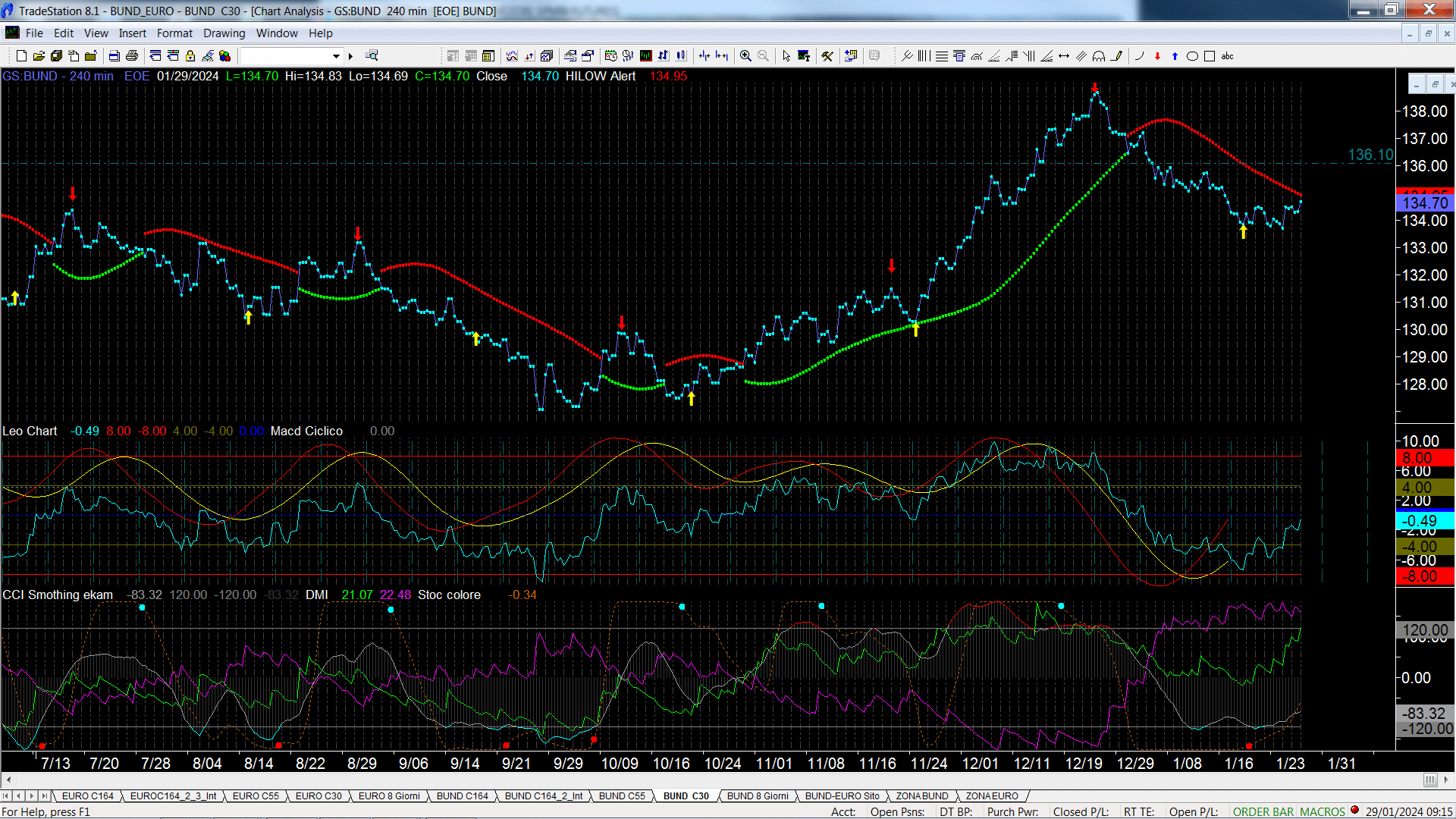
Task: Click the Macd Ciclico indicator label
Action: pos(306,431)
